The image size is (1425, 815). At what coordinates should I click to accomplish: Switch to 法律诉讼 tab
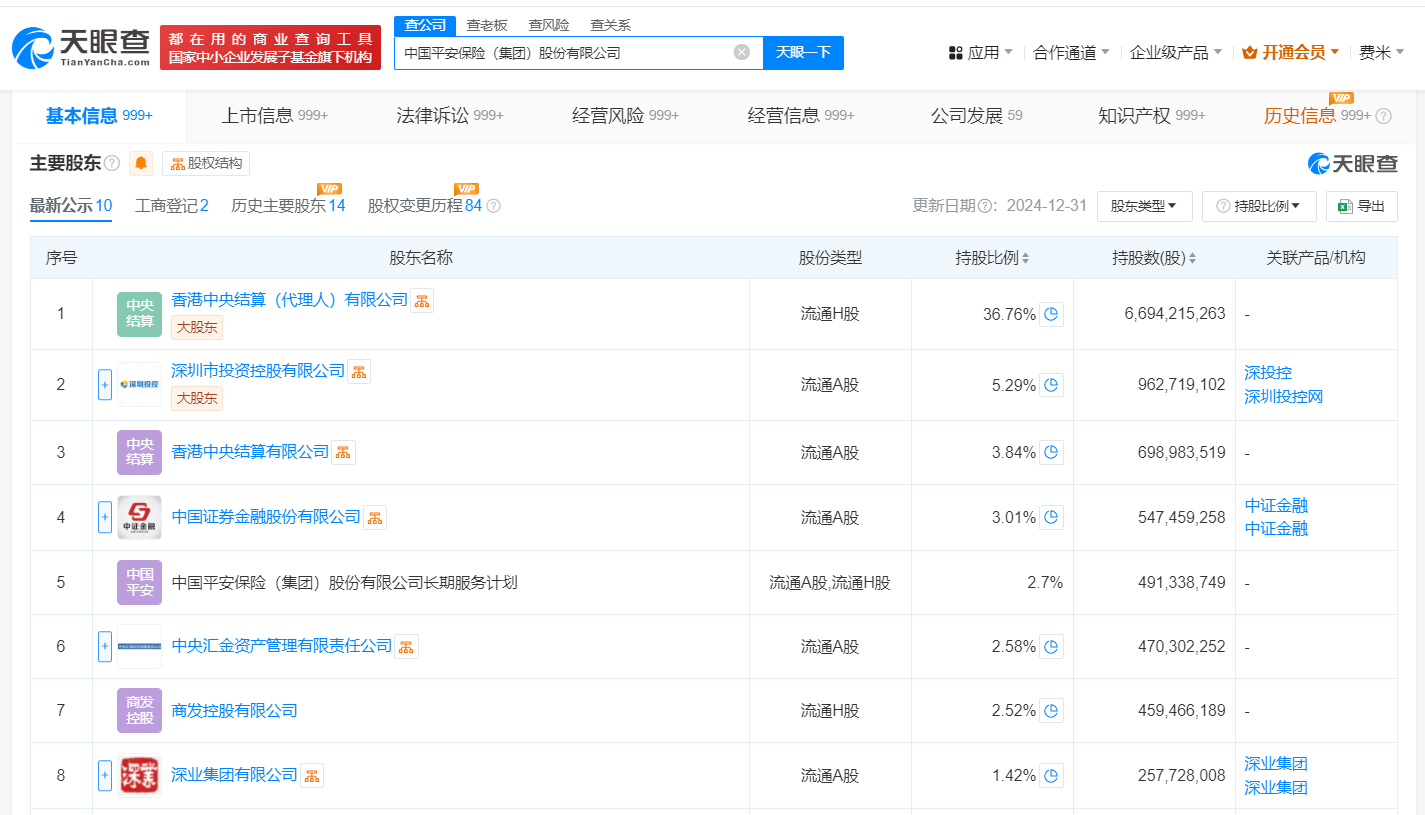(x=450, y=116)
